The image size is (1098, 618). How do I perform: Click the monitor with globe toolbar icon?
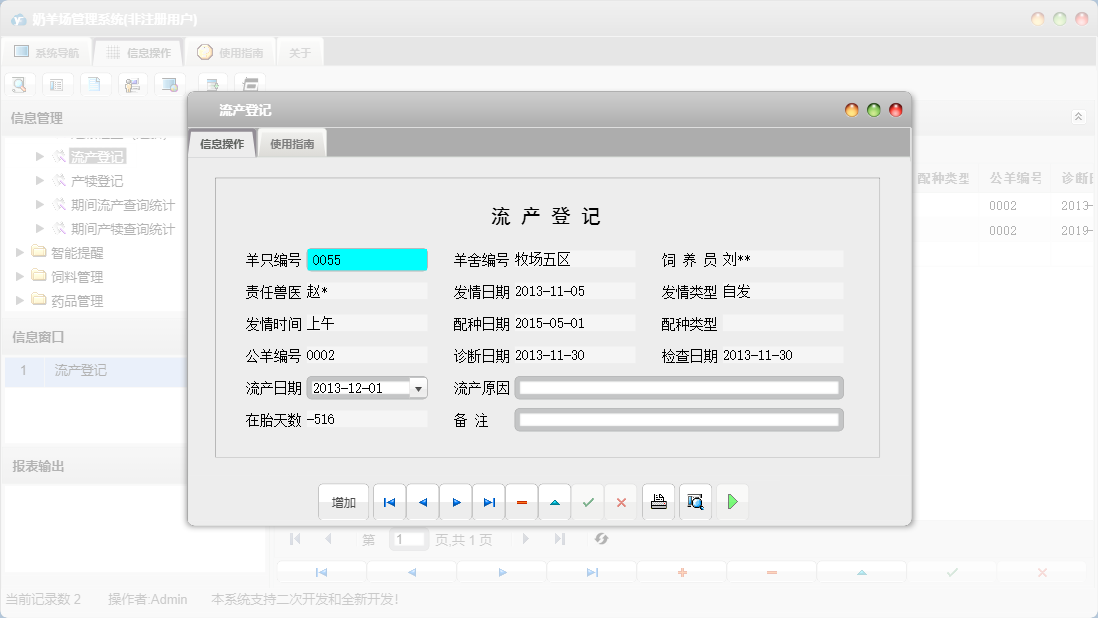pos(169,85)
